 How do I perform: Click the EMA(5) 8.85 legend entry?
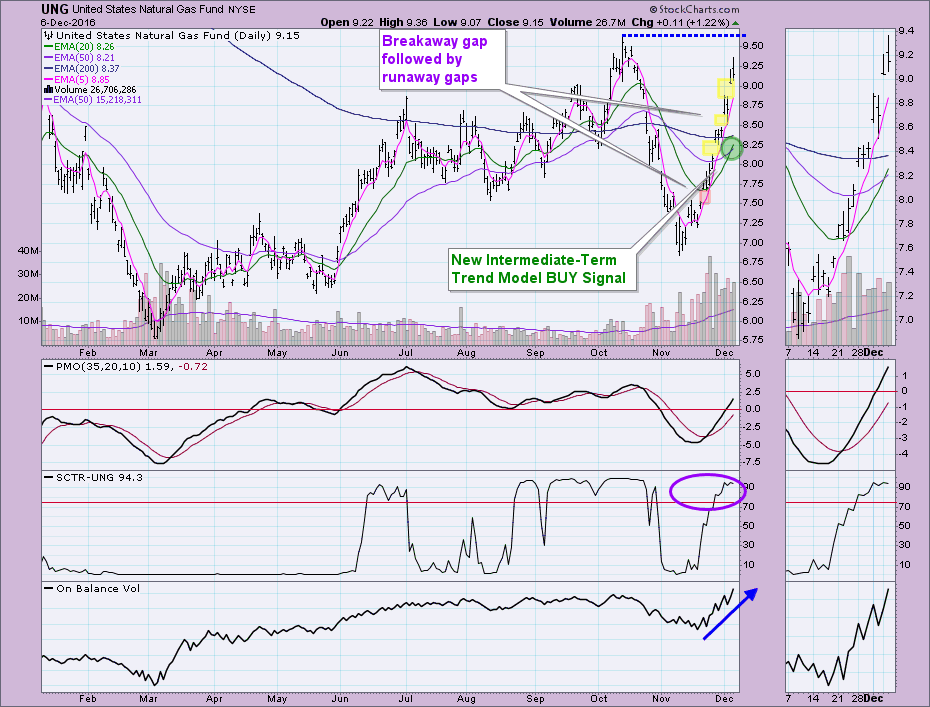click(x=77, y=79)
